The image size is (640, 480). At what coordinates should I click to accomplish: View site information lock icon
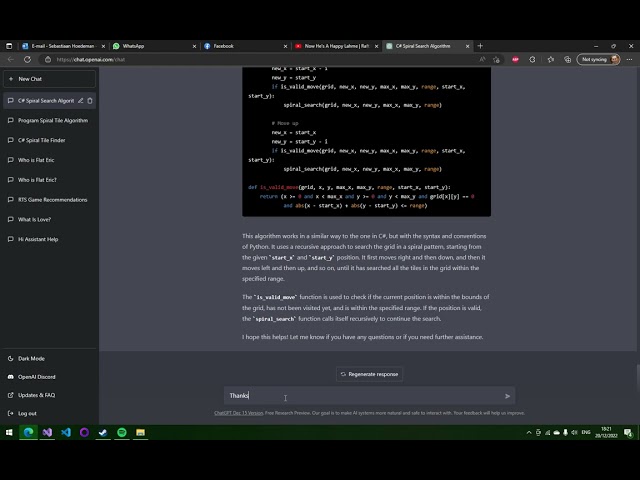(x=48, y=60)
